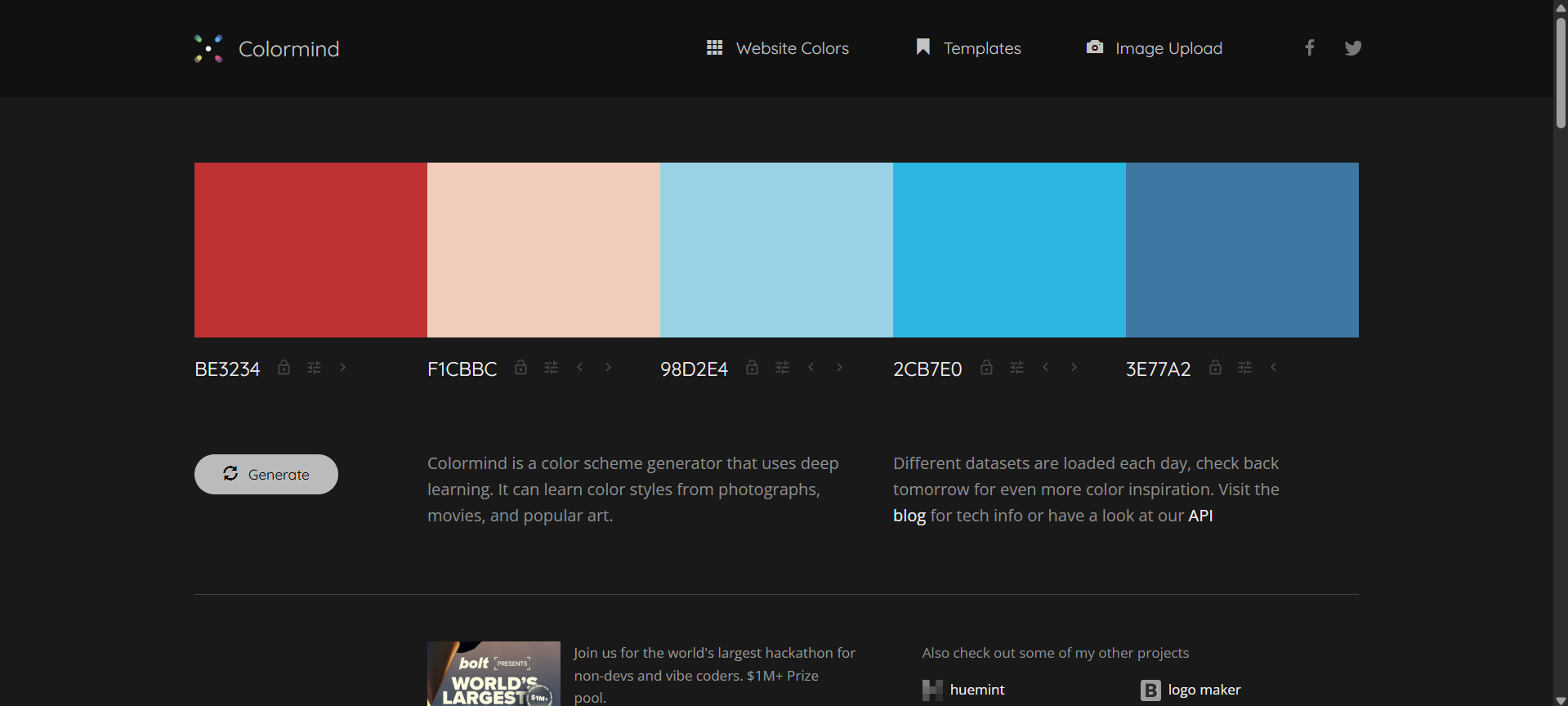Move 3E77A2 left with its arrow
Image resolution: width=1568 pixels, height=706 pixels.
click(1273, 367)
